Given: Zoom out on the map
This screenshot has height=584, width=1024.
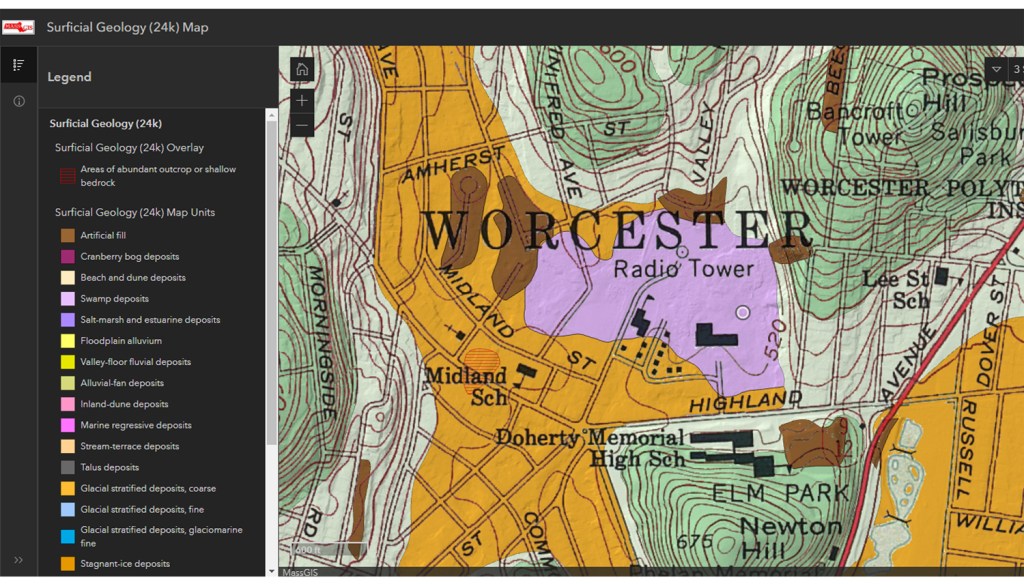Looking at the screenshot, I should coord(302,125).
